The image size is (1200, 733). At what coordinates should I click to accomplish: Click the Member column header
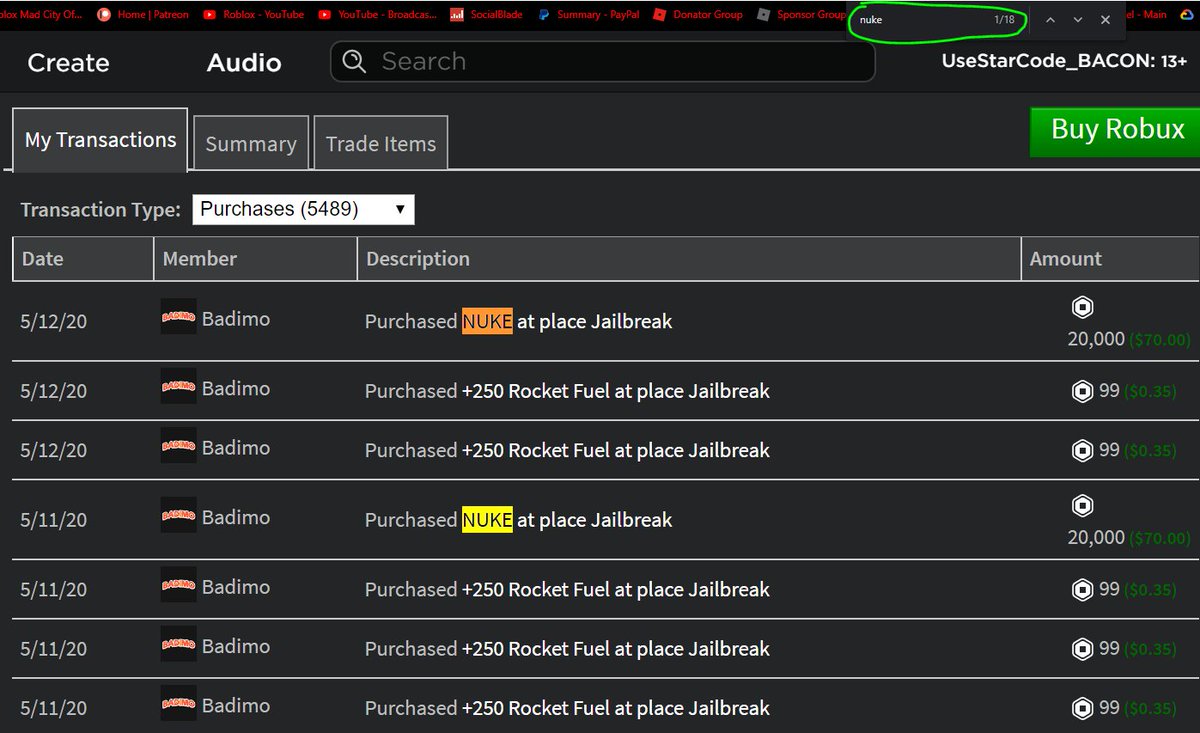tap(255, 259)
